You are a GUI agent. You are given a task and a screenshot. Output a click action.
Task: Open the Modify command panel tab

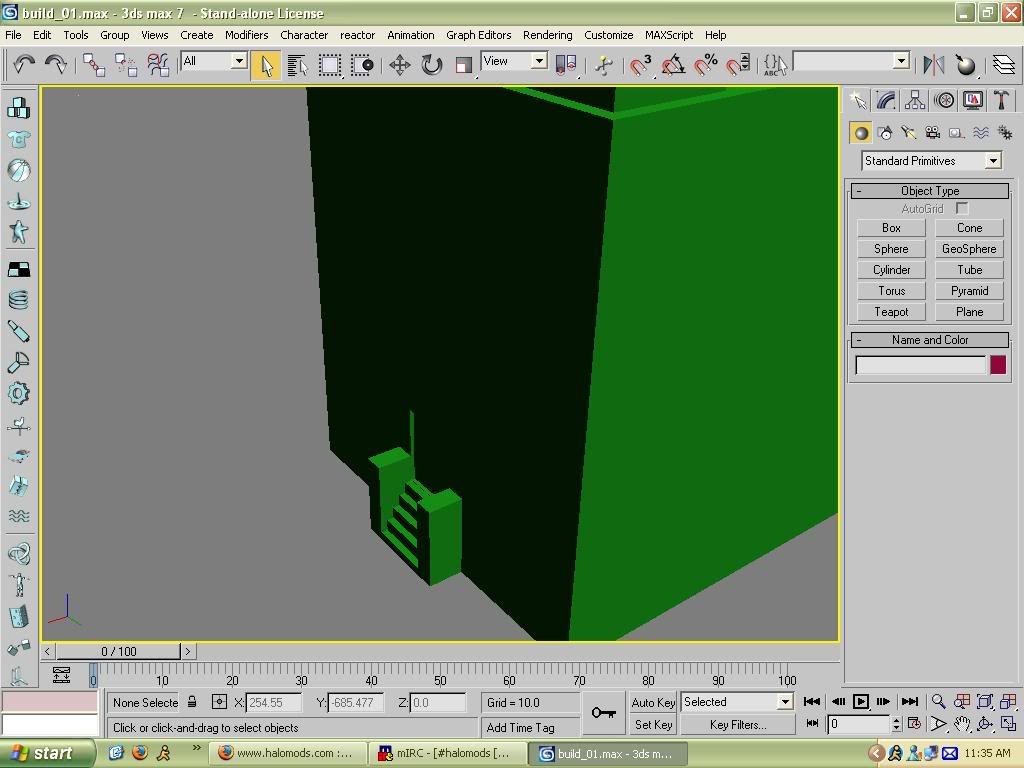pos(886,100)
